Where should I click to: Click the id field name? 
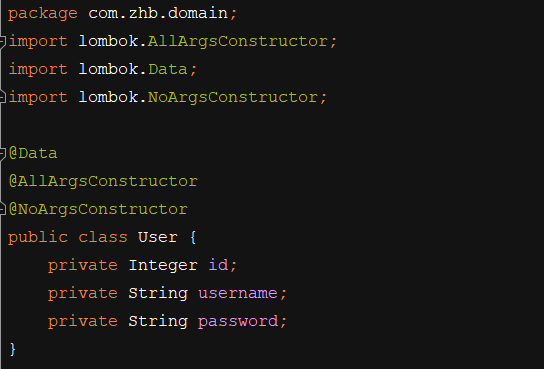point(218,265)
